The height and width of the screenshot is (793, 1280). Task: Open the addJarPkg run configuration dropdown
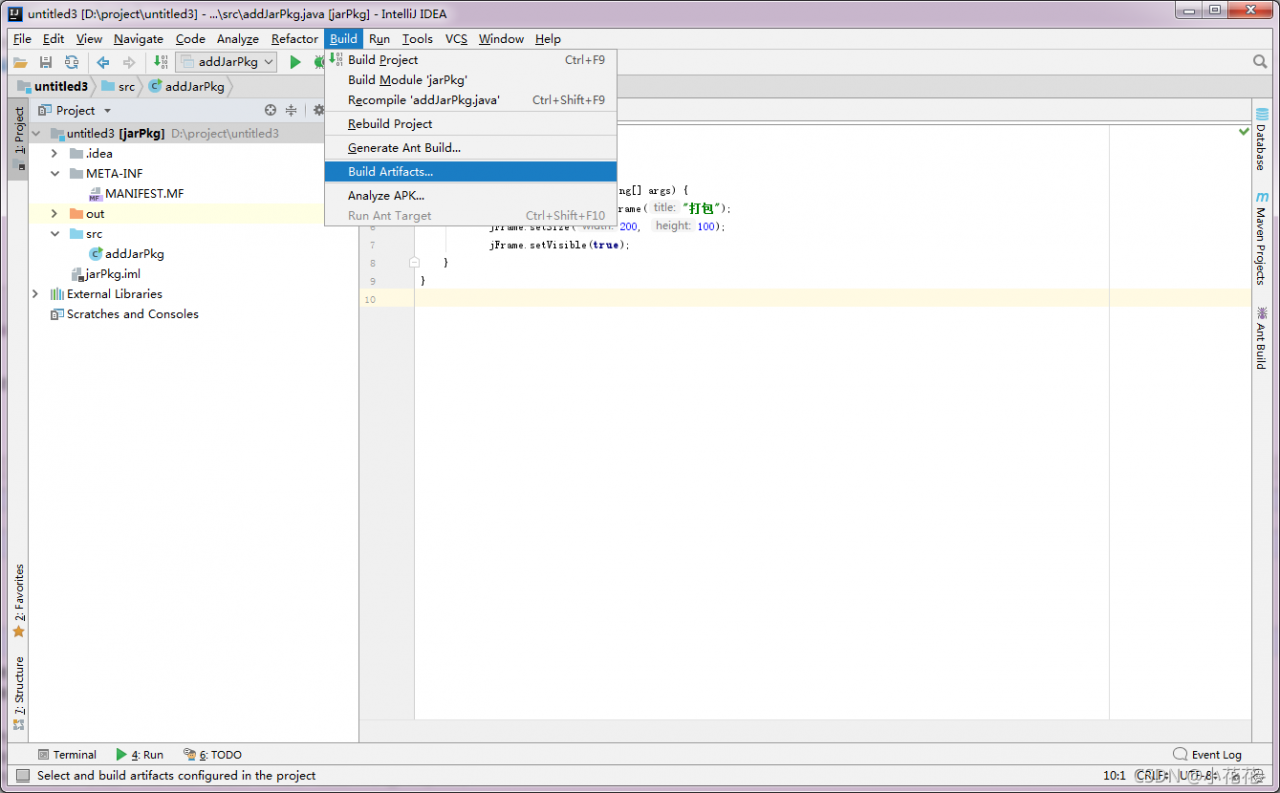click(x=226, y=62)
